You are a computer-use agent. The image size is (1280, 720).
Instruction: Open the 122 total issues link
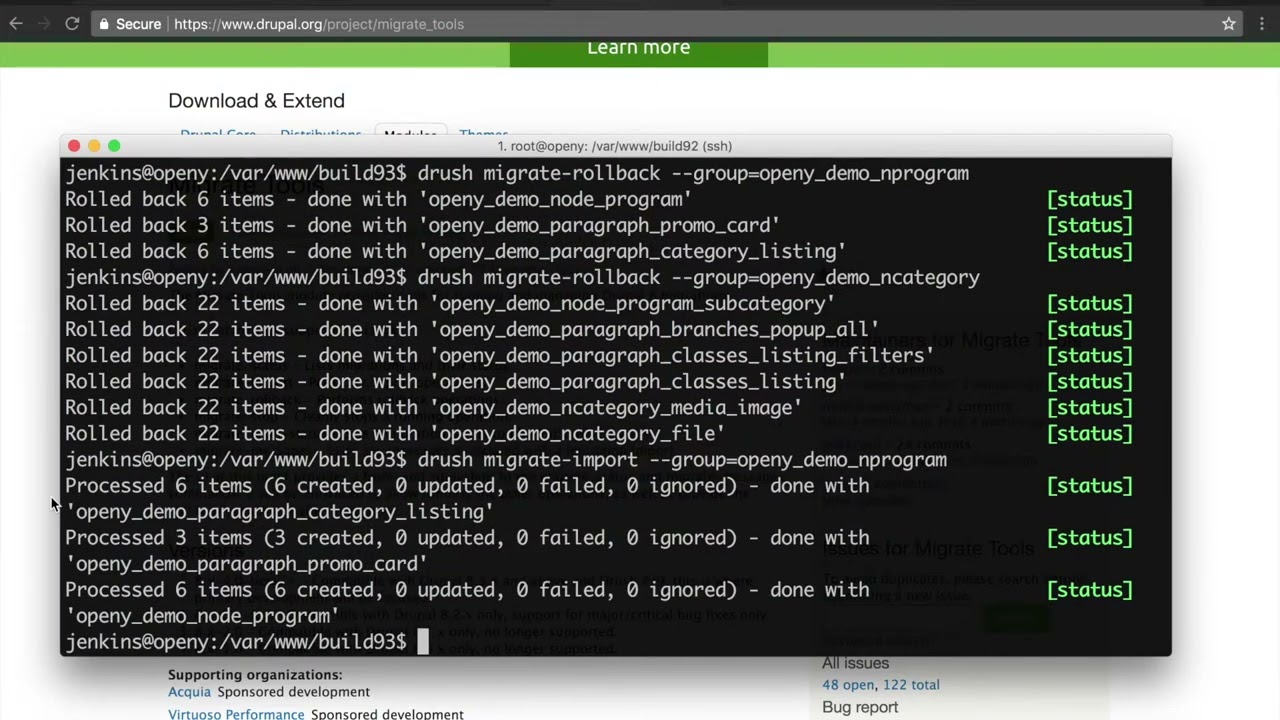click(x=911, y=685)
